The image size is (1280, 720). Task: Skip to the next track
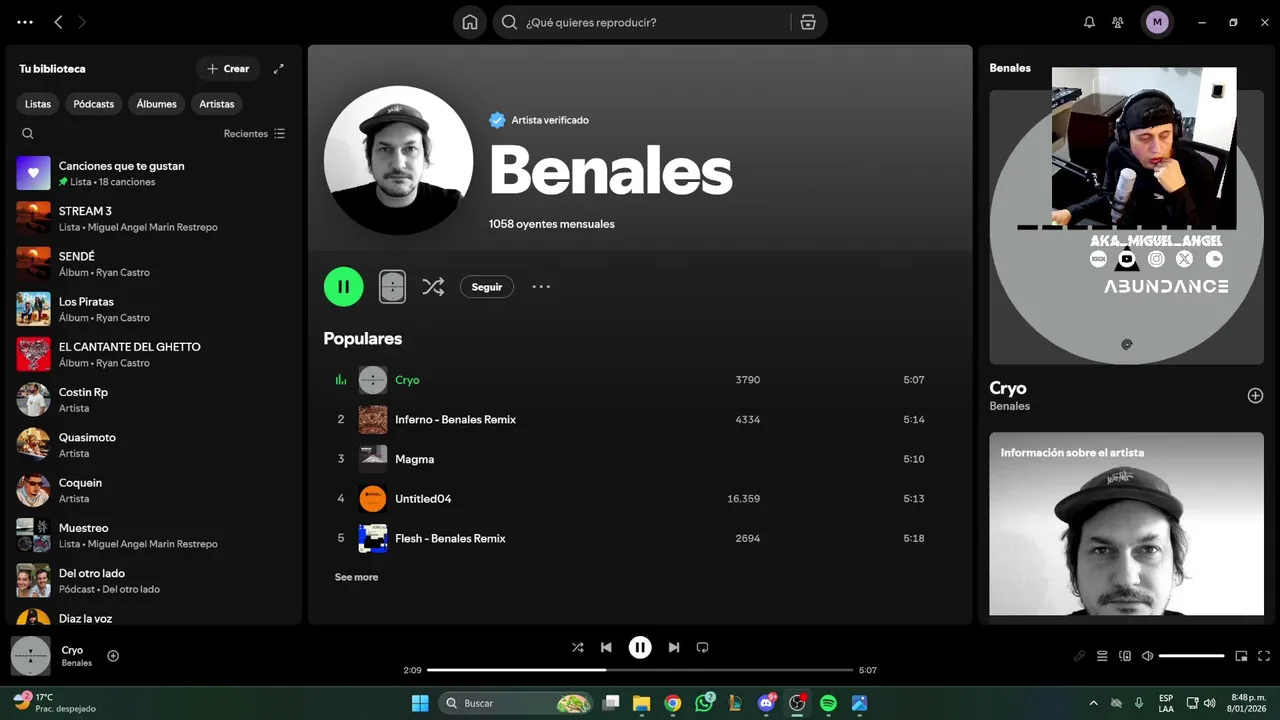point(674,647)
